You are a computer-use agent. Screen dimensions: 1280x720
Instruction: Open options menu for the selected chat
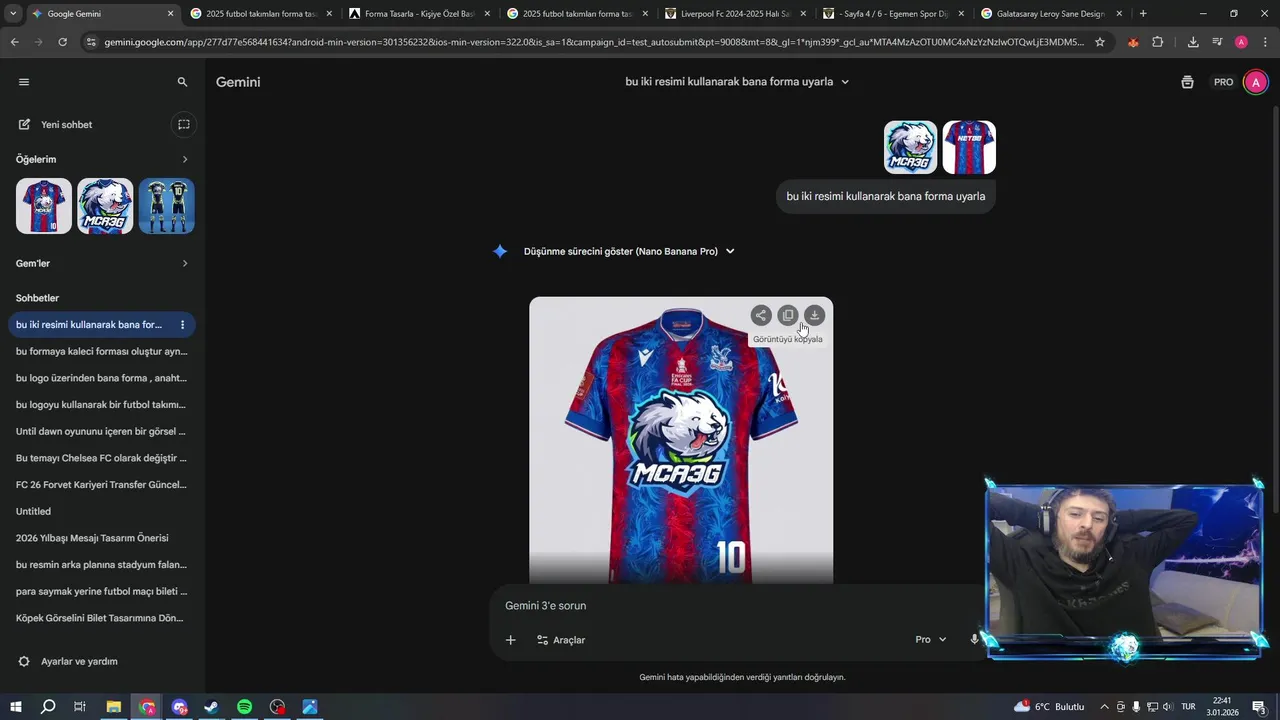(182, 325)
